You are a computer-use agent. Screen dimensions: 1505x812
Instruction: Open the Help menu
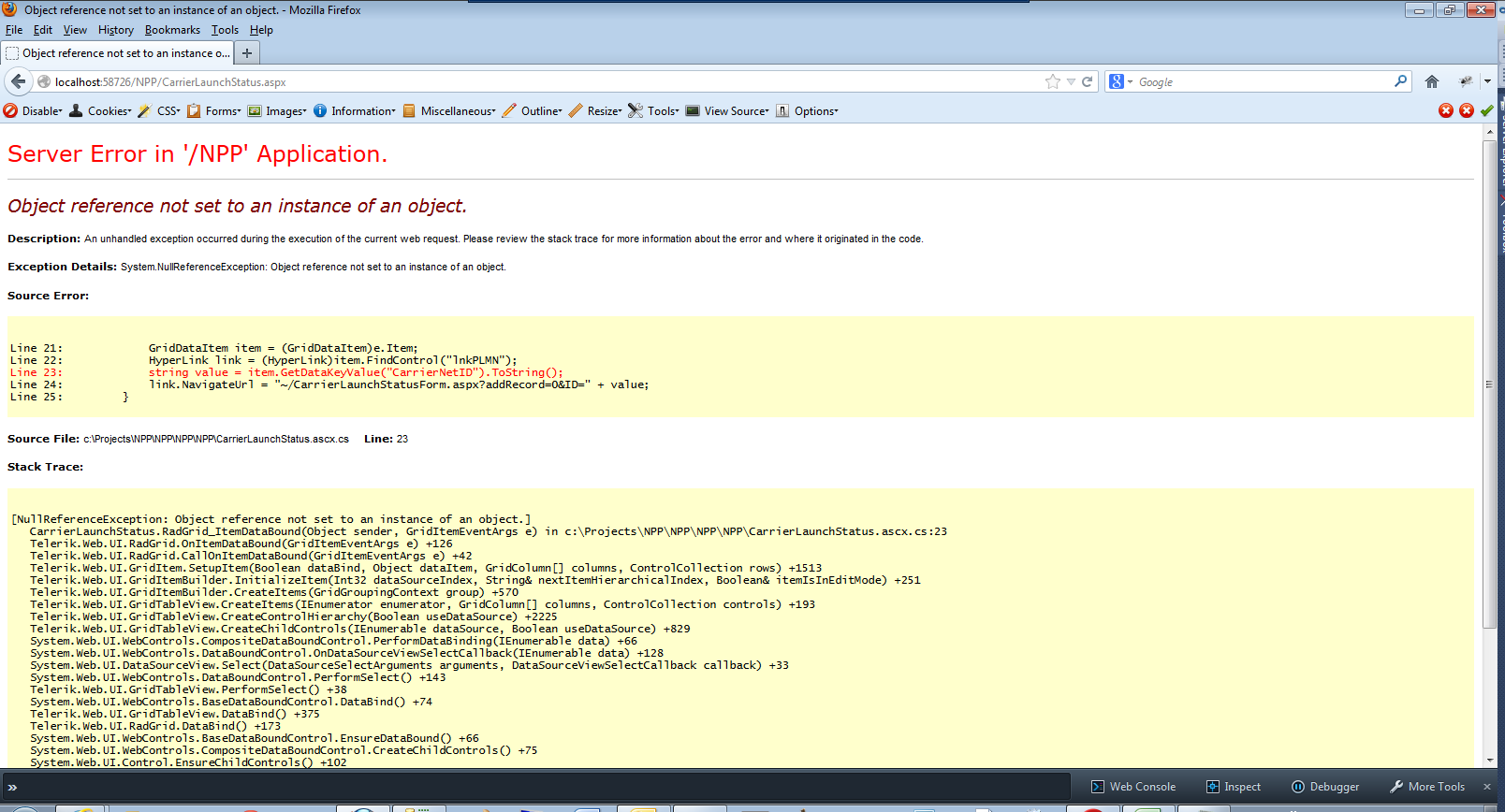[261, 30]
